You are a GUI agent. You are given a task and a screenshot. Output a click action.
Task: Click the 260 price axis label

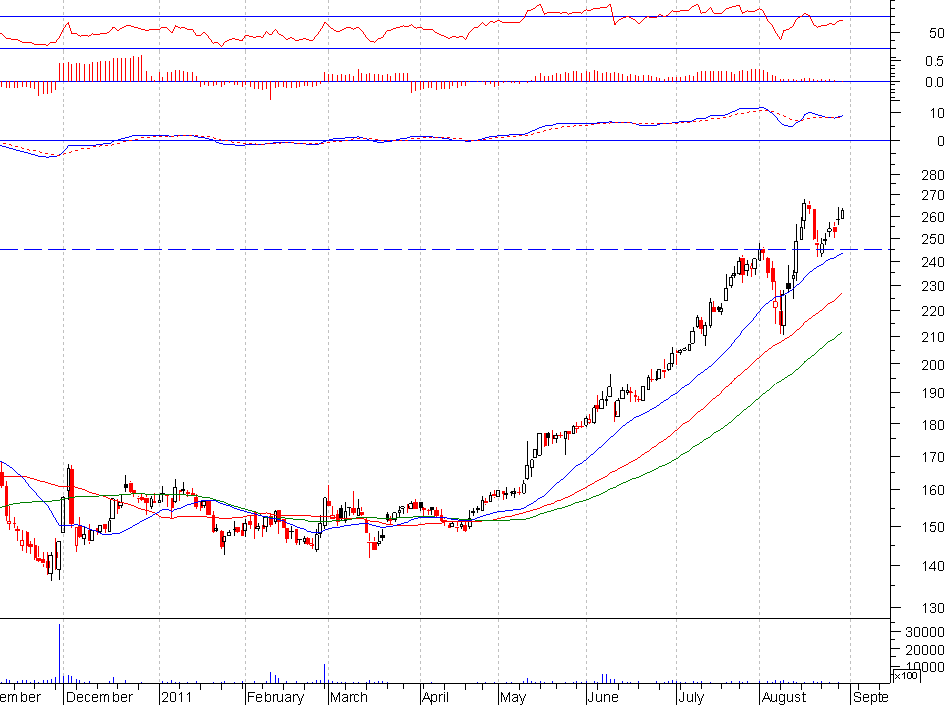pos(932,216)
